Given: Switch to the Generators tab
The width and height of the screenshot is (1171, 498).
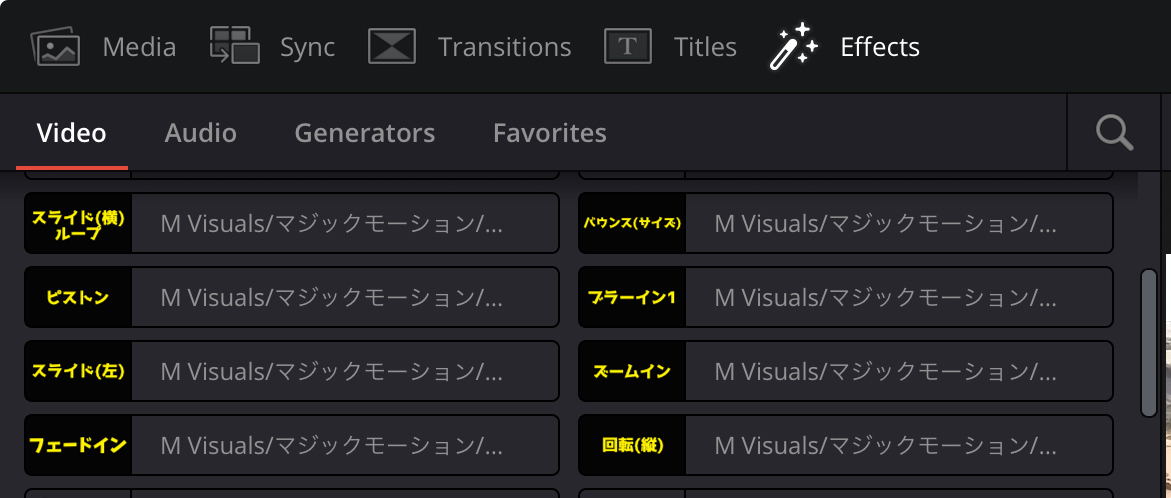Looking at the screenshot, I should (x=364, y=133).
